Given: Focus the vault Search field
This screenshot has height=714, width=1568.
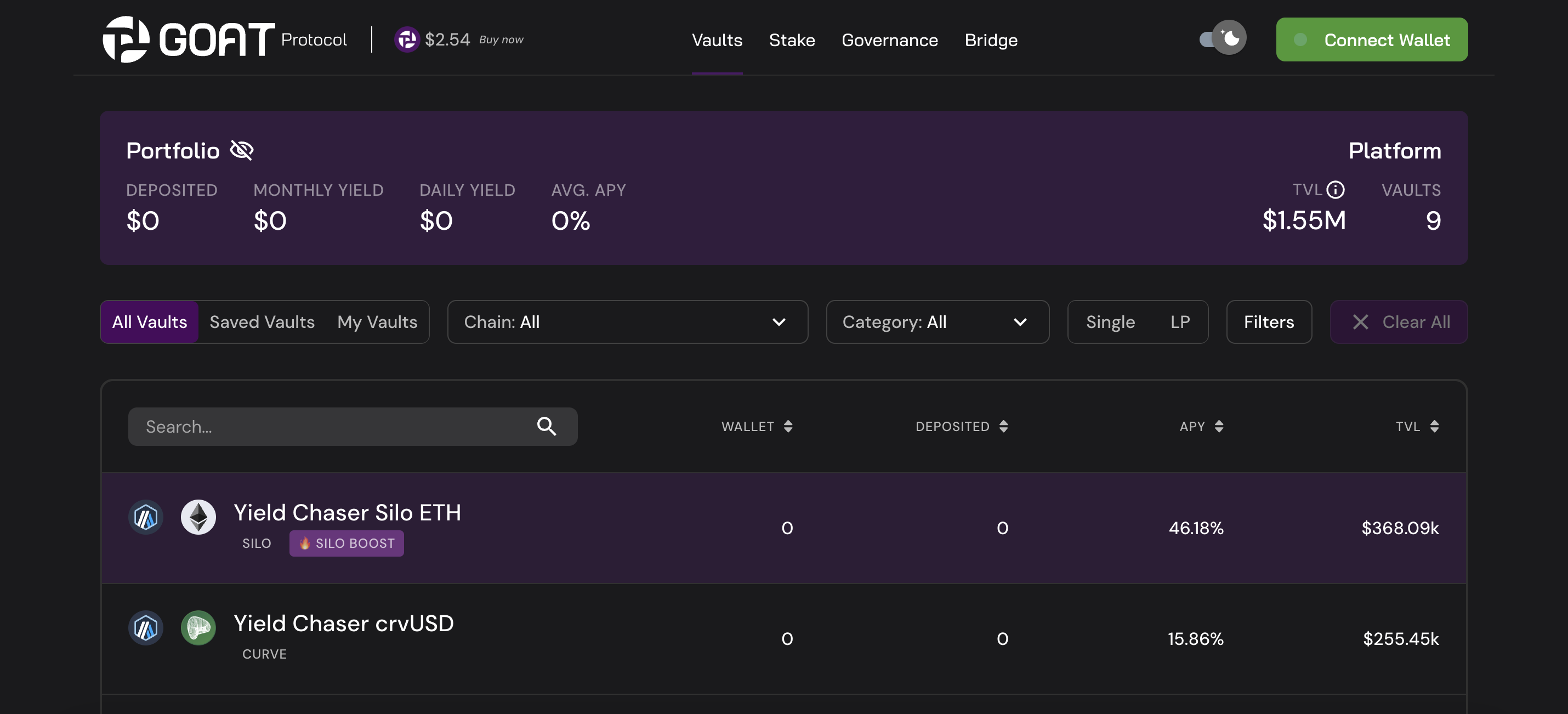Looking at the screenshot, I should click(353, 427).
